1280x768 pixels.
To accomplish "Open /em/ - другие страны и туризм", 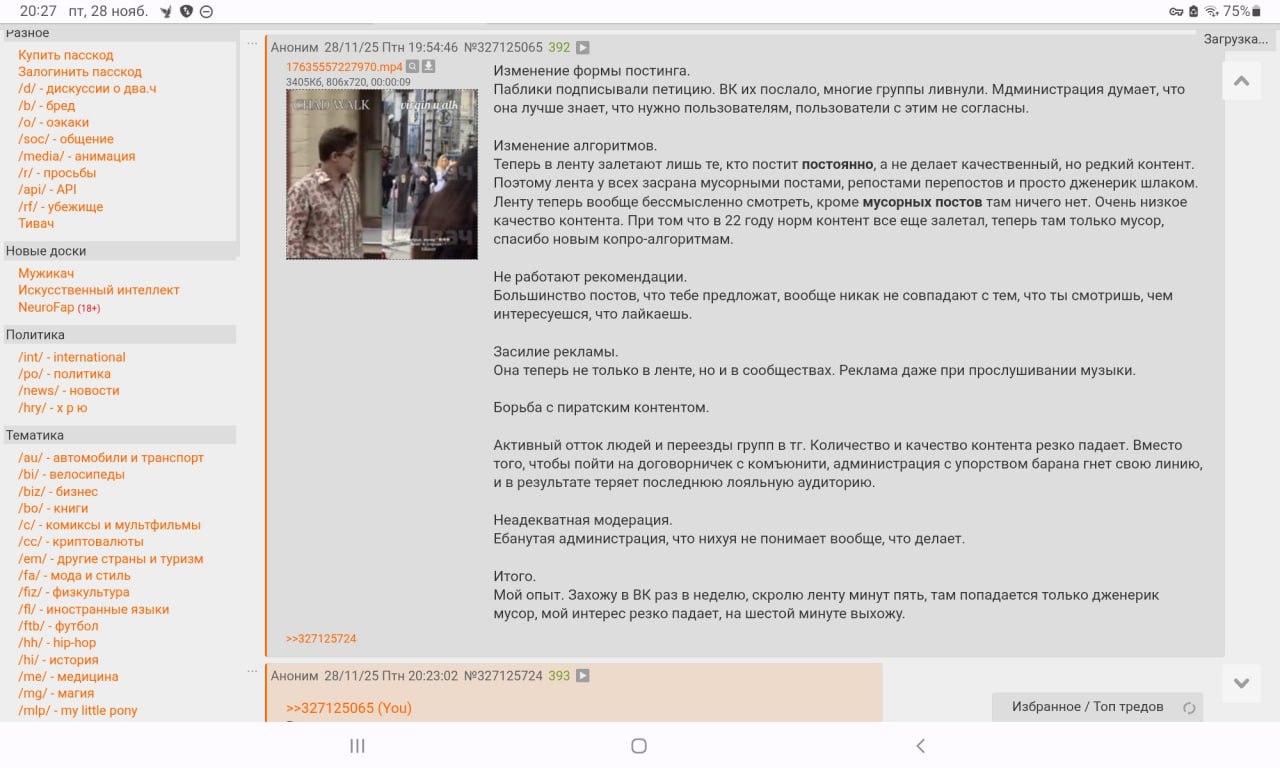I will pos(110,559).
